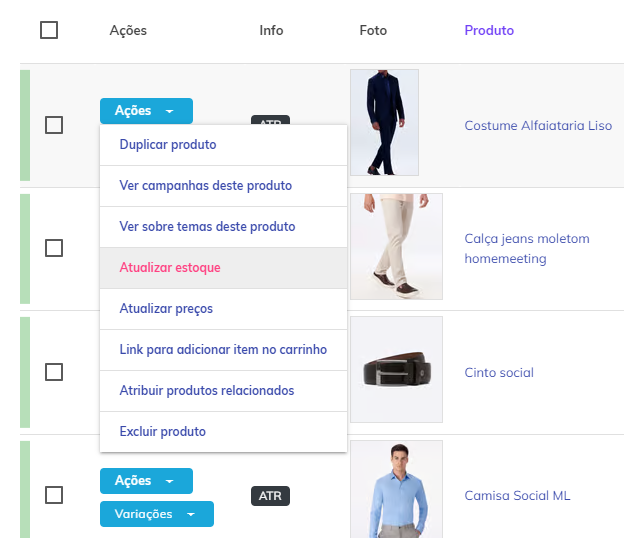The height and width of the screenshot is (538, 624).
Task: Click Ver sobre temas deste produto
Action: click(x=207, y=227)
